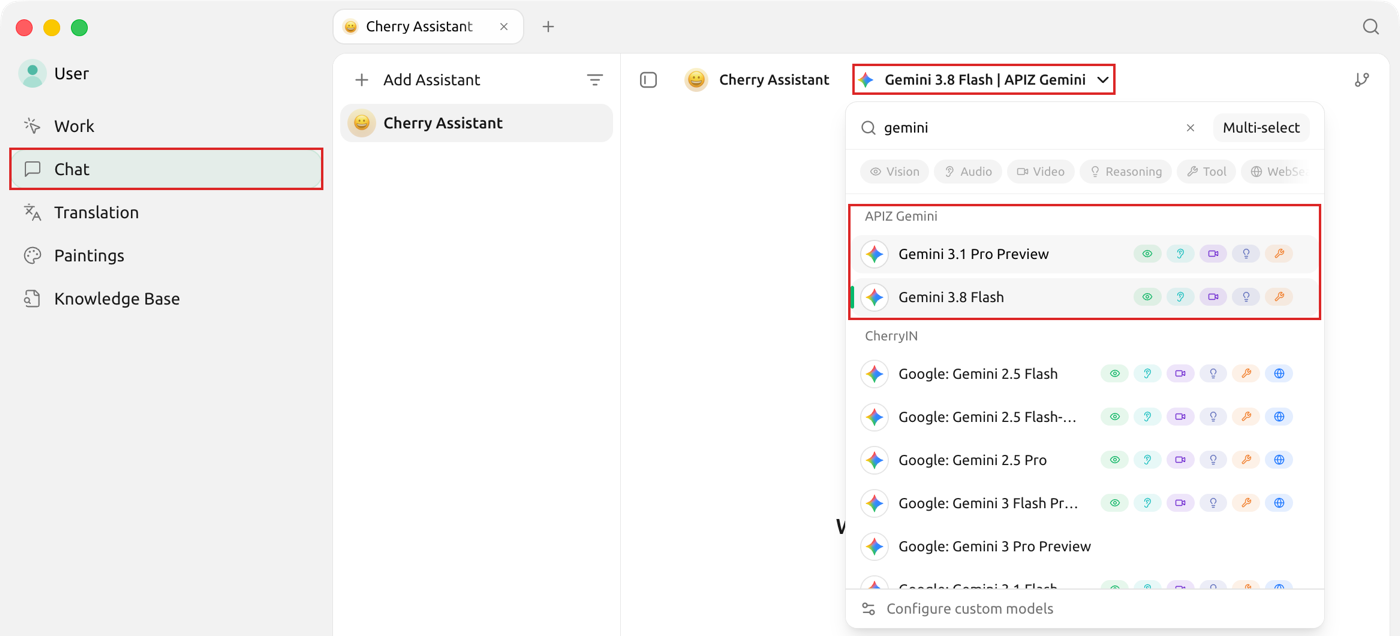Clear the gemini search text

point(1190,128)
